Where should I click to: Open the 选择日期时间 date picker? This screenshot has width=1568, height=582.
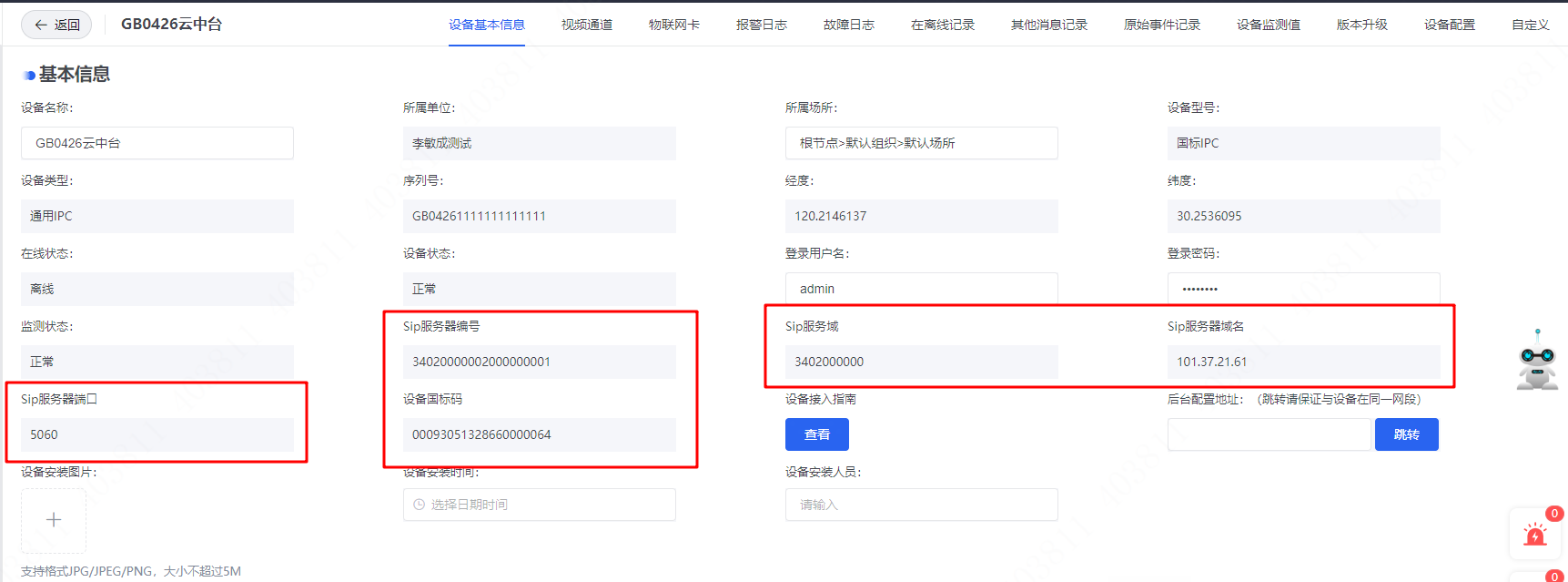(x=539, y=505)
